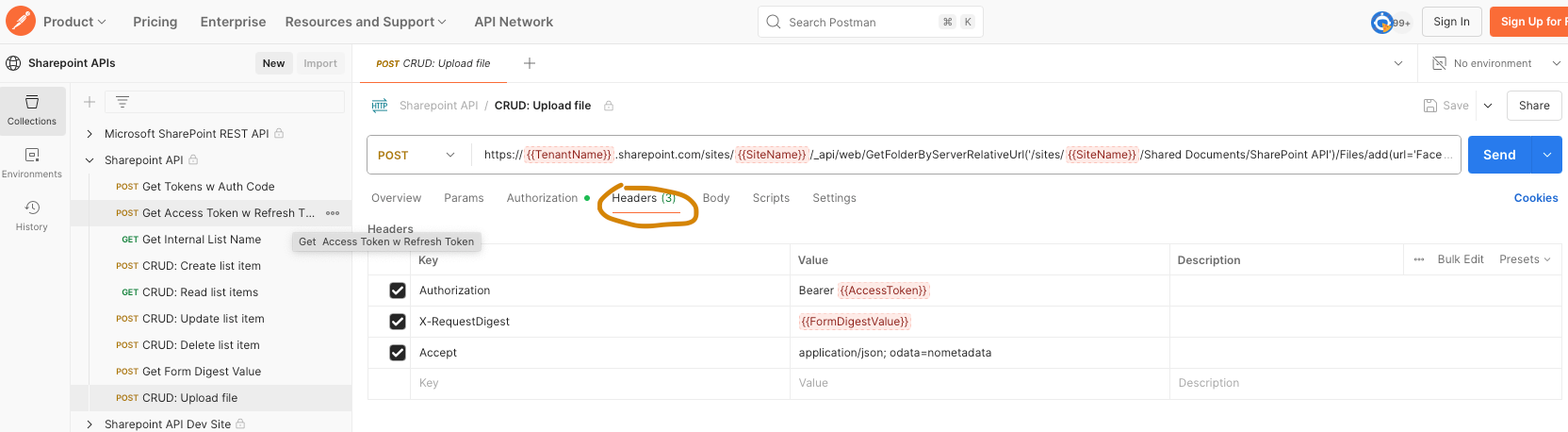The width and height of the screenshot is (1568, 432).
Task: Open the three-dot menu on Get Access Token row
Action: click(333, 213)
